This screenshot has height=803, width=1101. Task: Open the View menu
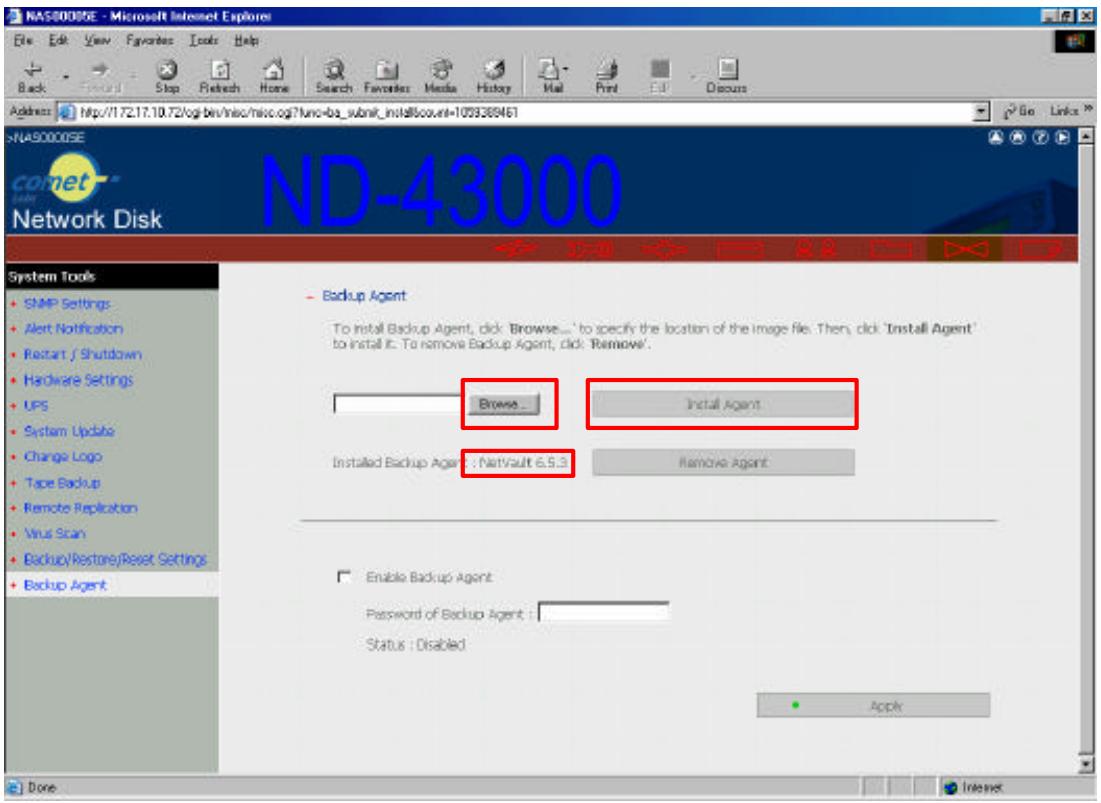98,40
